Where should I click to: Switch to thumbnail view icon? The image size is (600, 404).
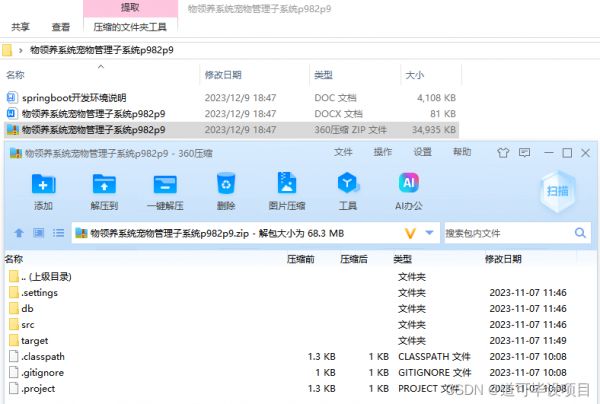coord(39,233)
